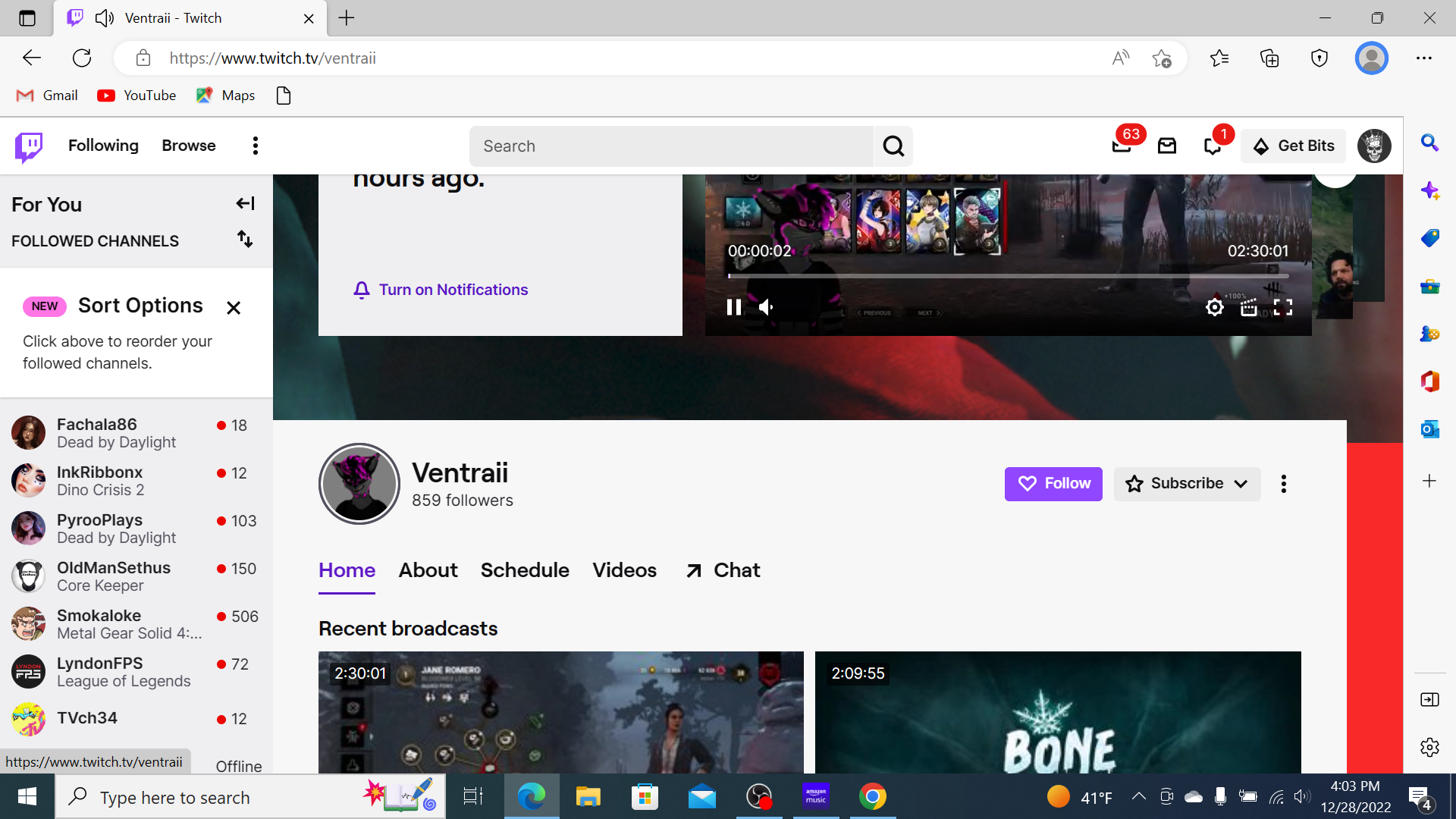Pause the video player
Image resolution: width=1456 pixels, height=819 pixels.
pos(733,307)
